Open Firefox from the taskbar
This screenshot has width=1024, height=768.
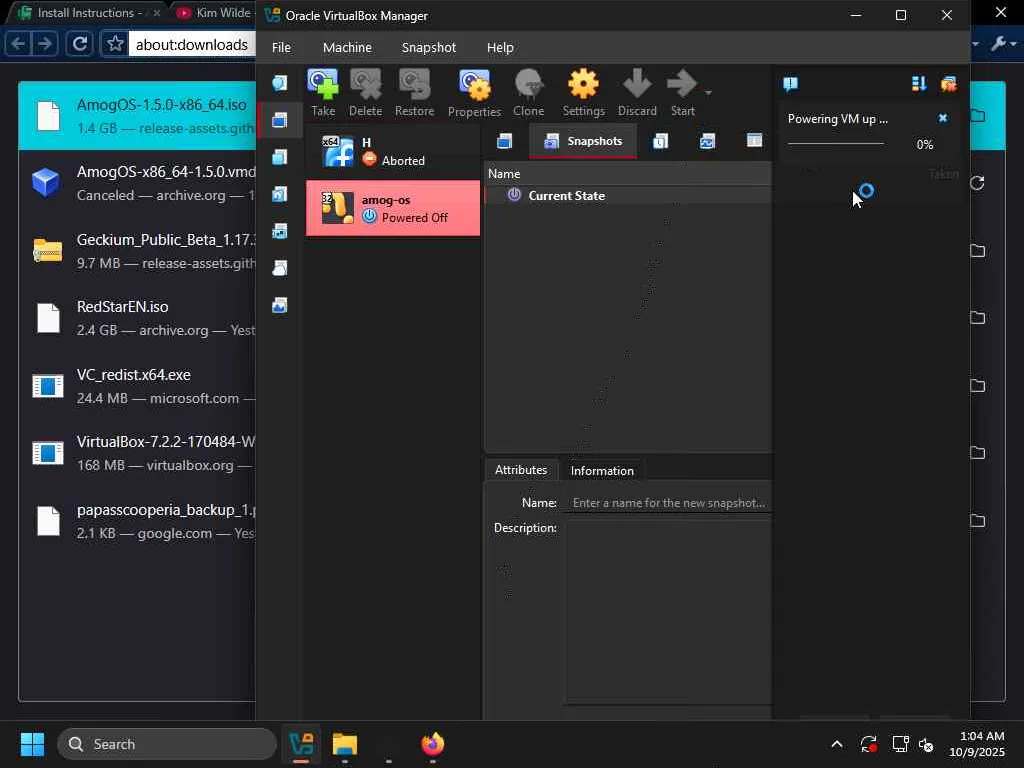point(432,744)
